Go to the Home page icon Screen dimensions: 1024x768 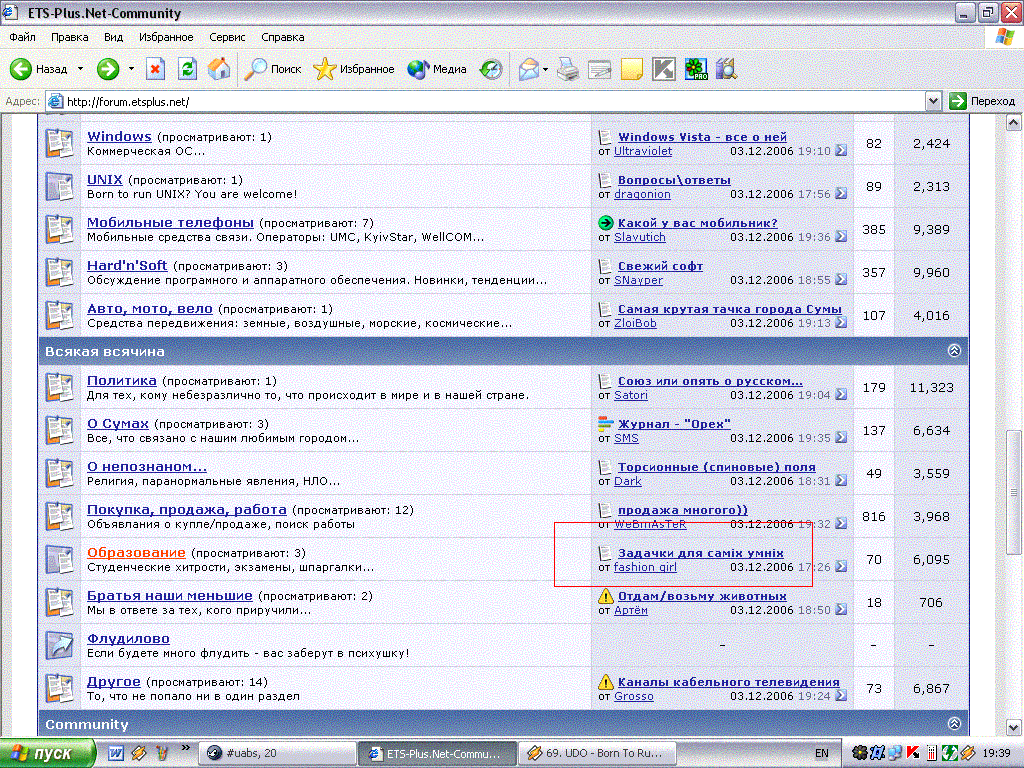pos(219,69)
